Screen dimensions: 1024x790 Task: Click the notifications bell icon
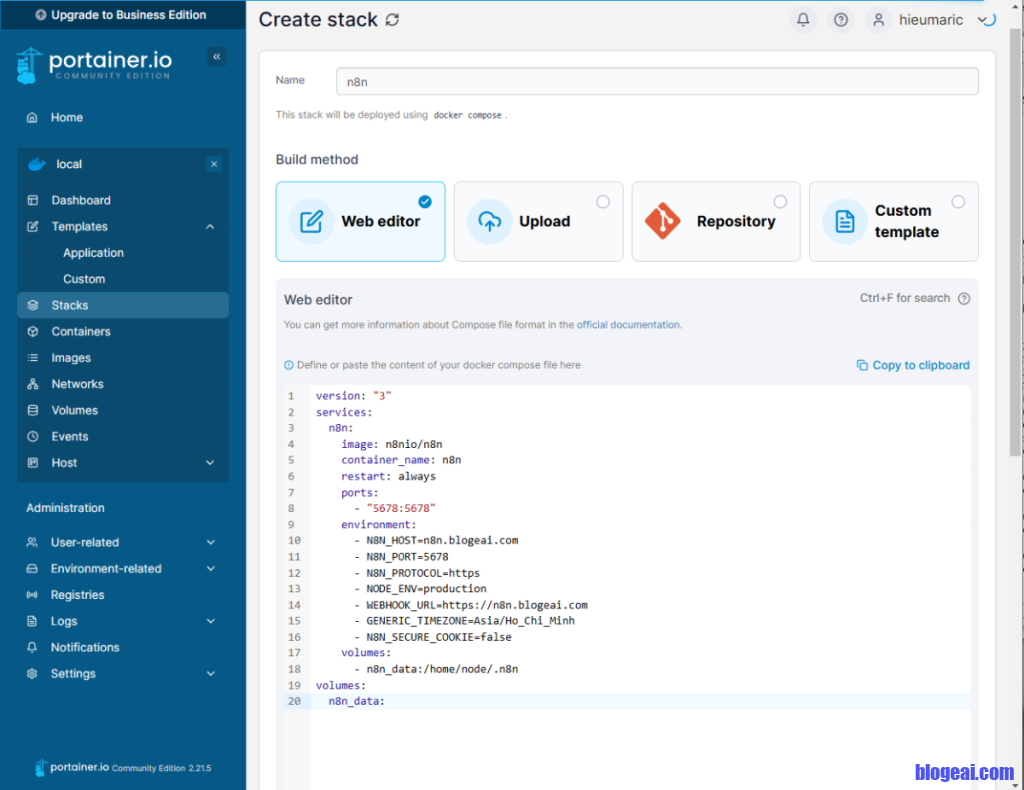802,20
